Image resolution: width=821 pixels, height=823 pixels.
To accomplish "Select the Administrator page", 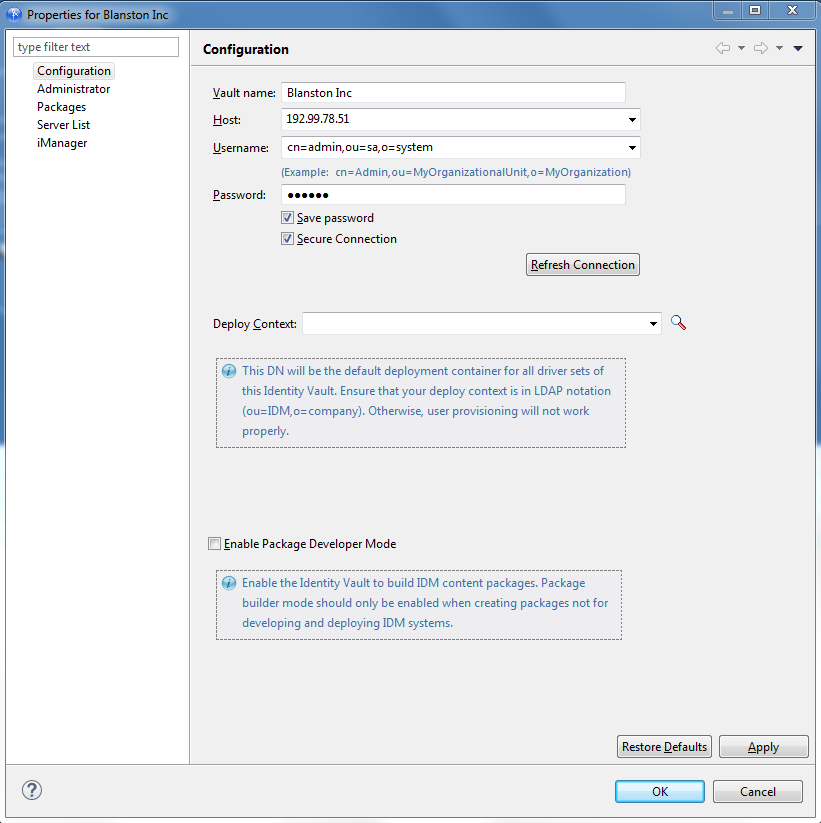I will (73, 89).
